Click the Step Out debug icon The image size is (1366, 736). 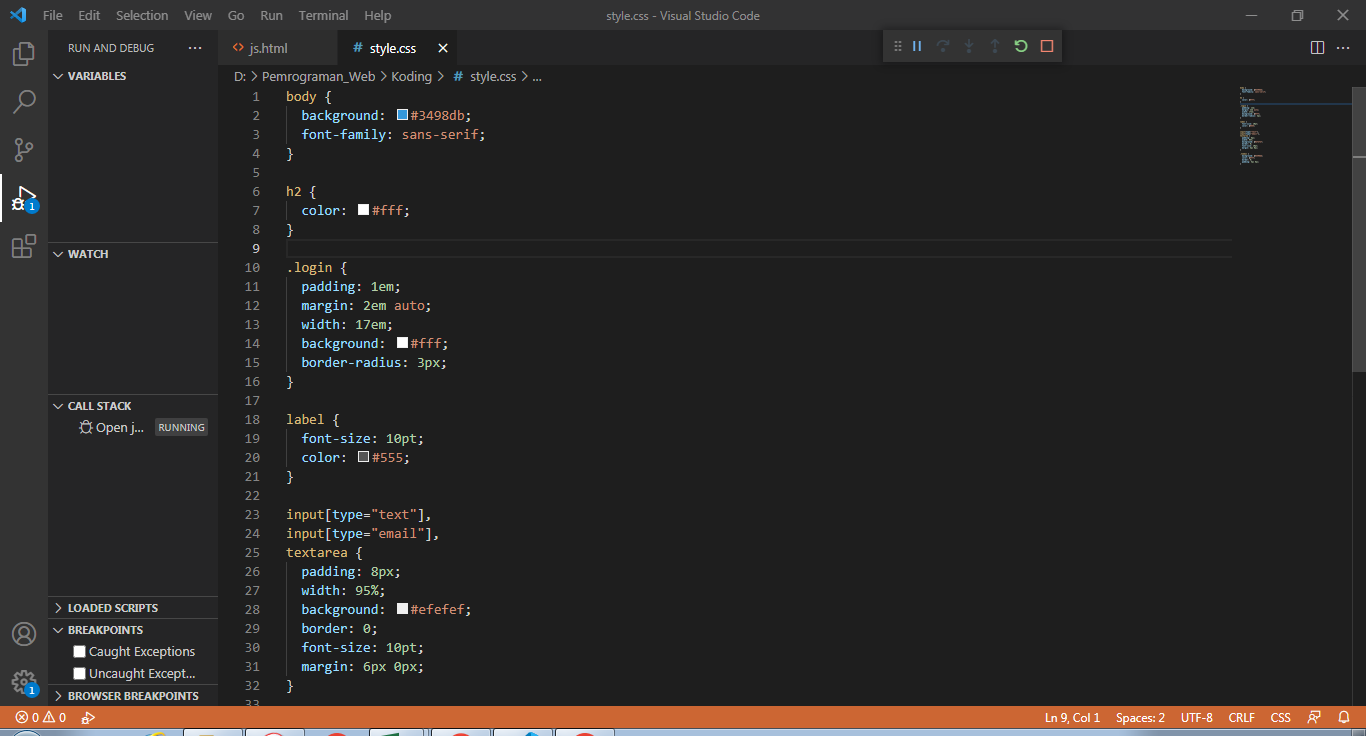994,45
